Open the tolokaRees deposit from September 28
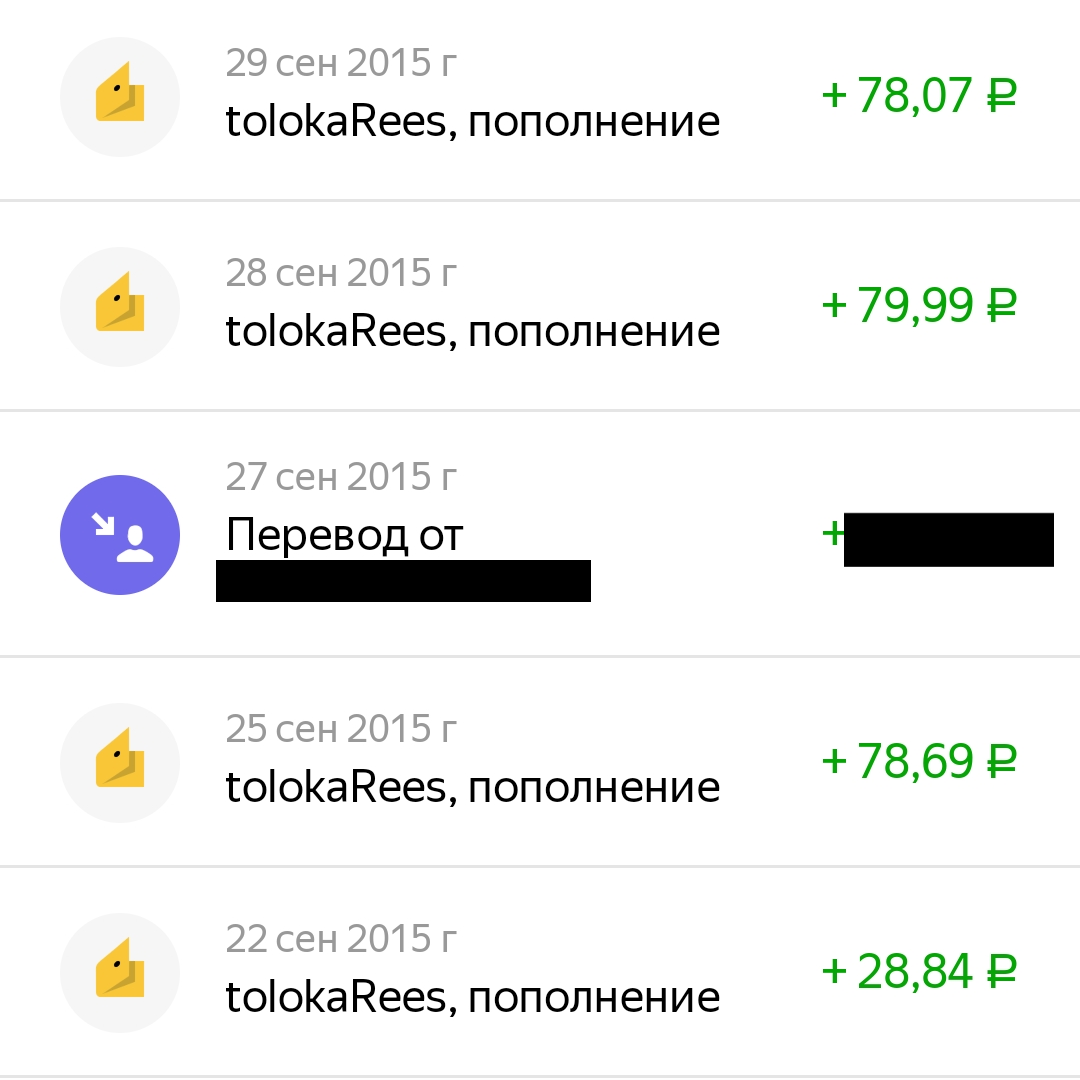Viewport: 1080px width, 1080px height. point(472,330)
